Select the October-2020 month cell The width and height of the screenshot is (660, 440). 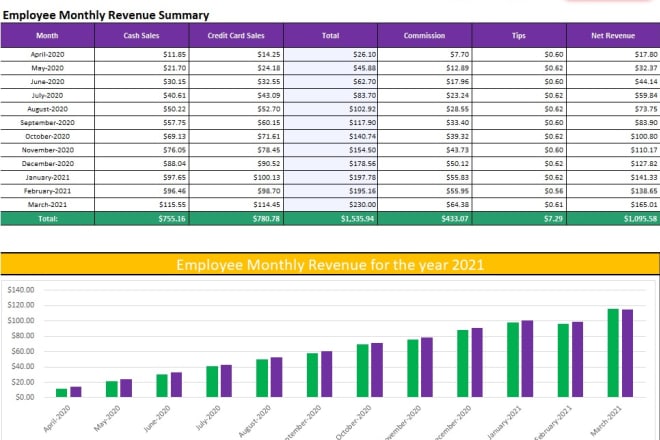coord(47,136)
